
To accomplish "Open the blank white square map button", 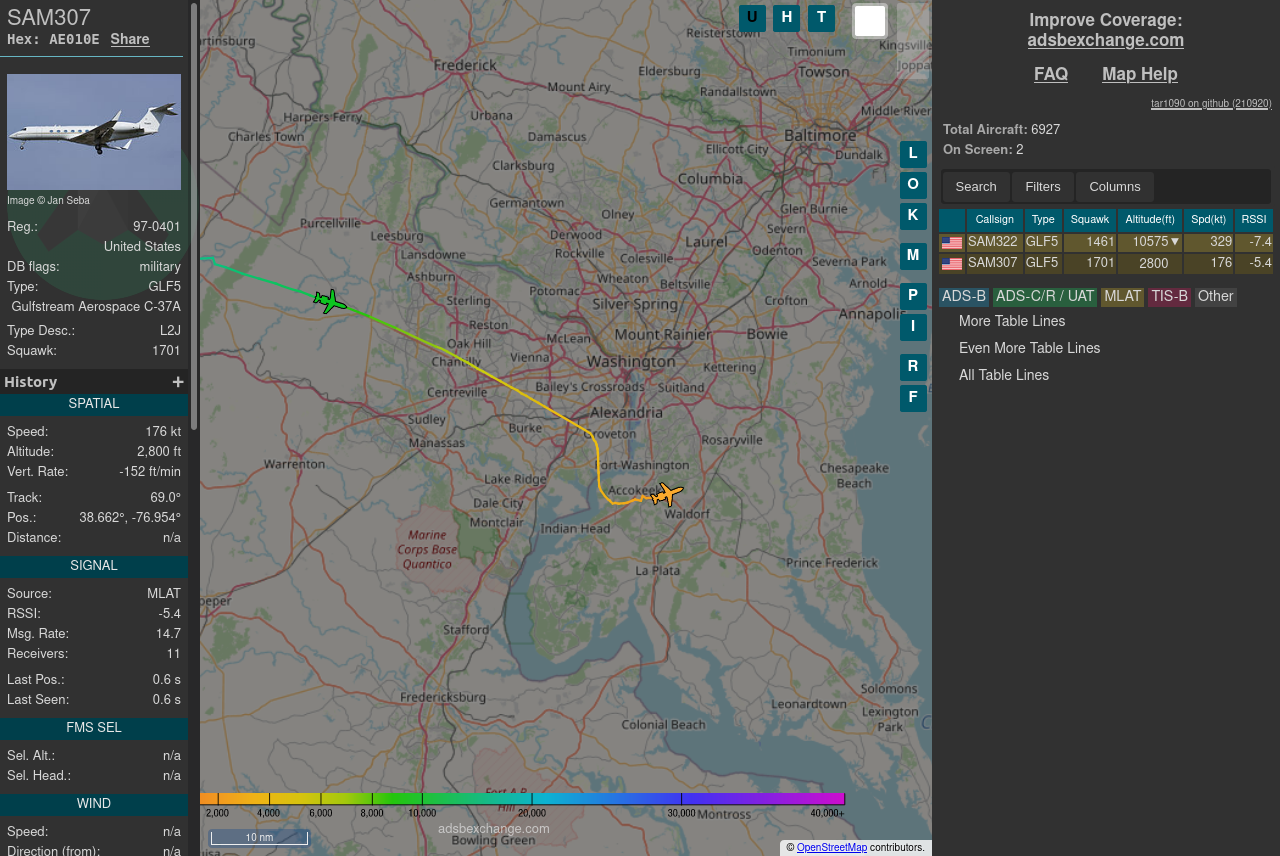I will point(870,21).
